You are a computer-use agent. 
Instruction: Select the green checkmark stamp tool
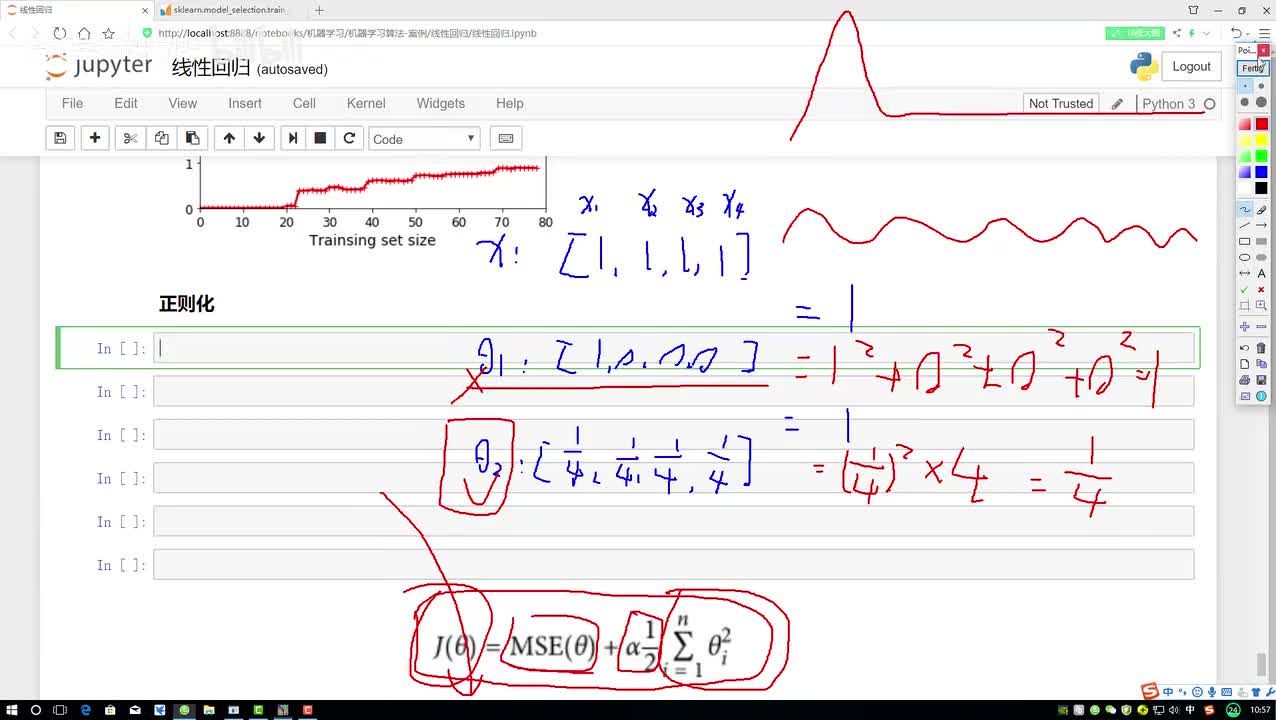(1245, 290)
